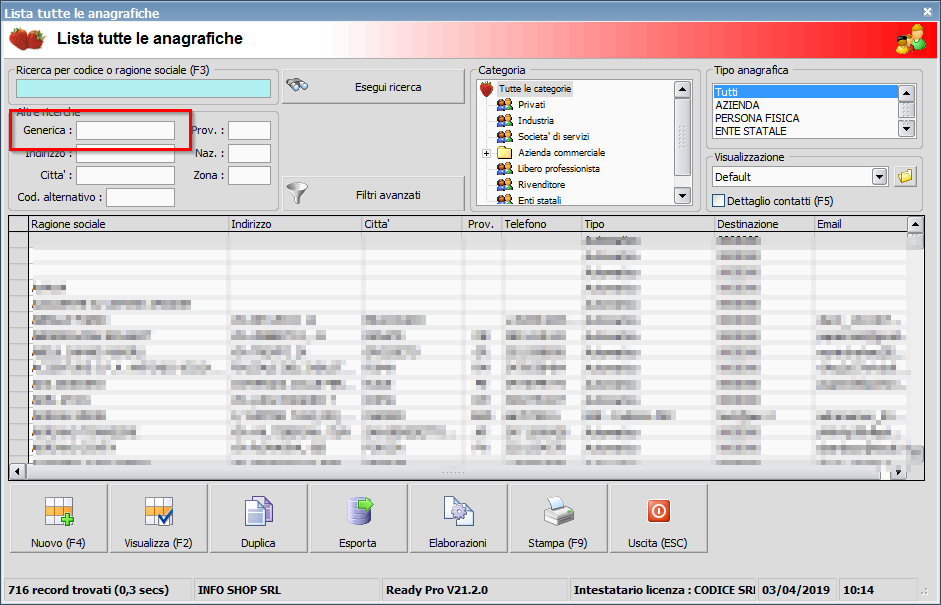
Task: Click the Nuovo (F4) add-record icon
Action: click(x=59, y=511)
